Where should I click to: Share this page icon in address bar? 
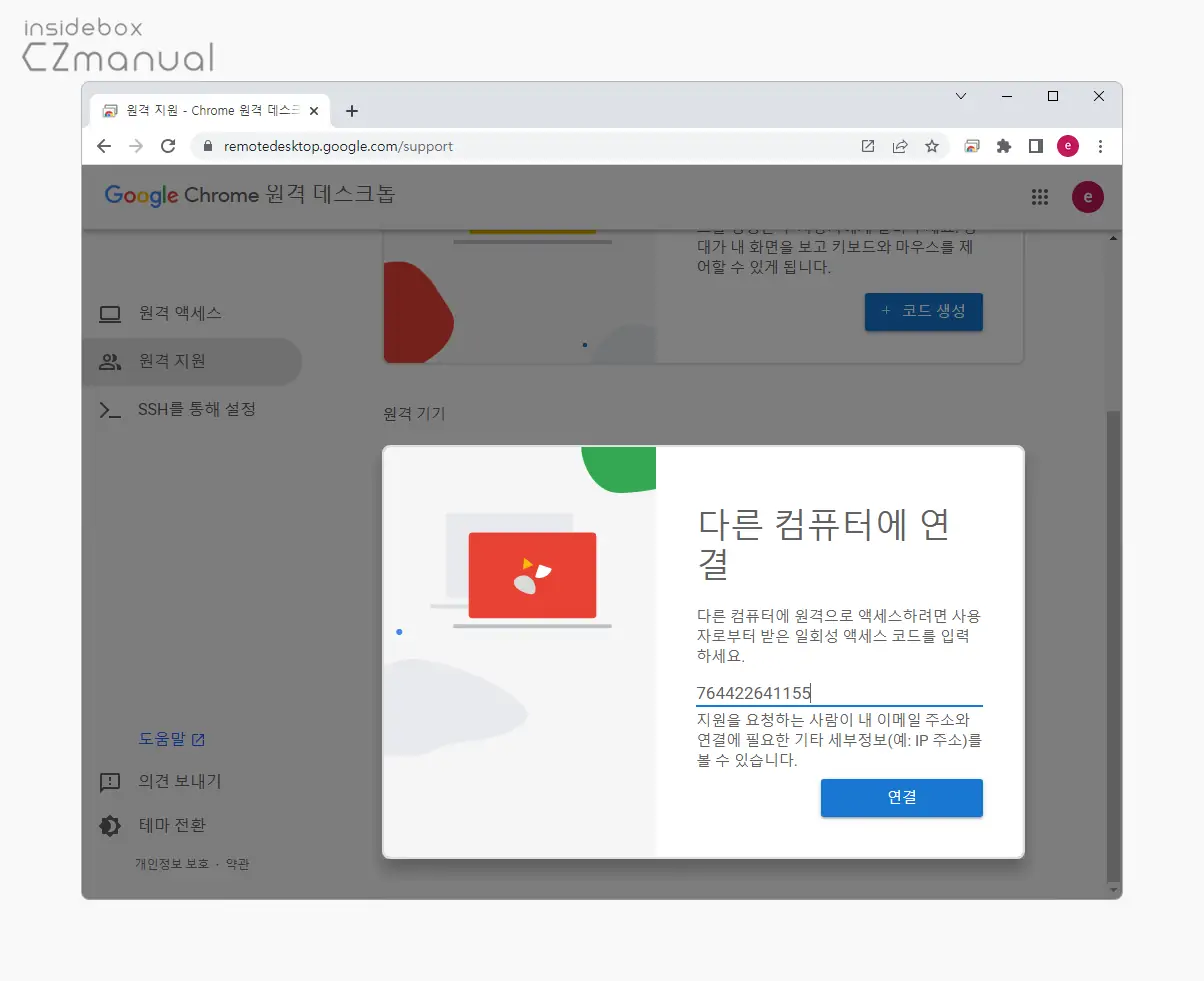pos(900,146)
